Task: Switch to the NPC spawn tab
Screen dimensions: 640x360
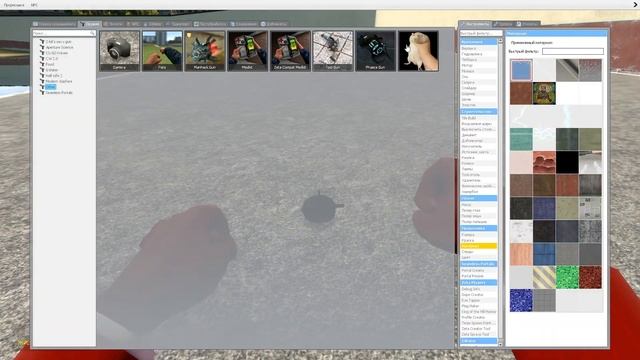Action: click(x=133, y=24)
